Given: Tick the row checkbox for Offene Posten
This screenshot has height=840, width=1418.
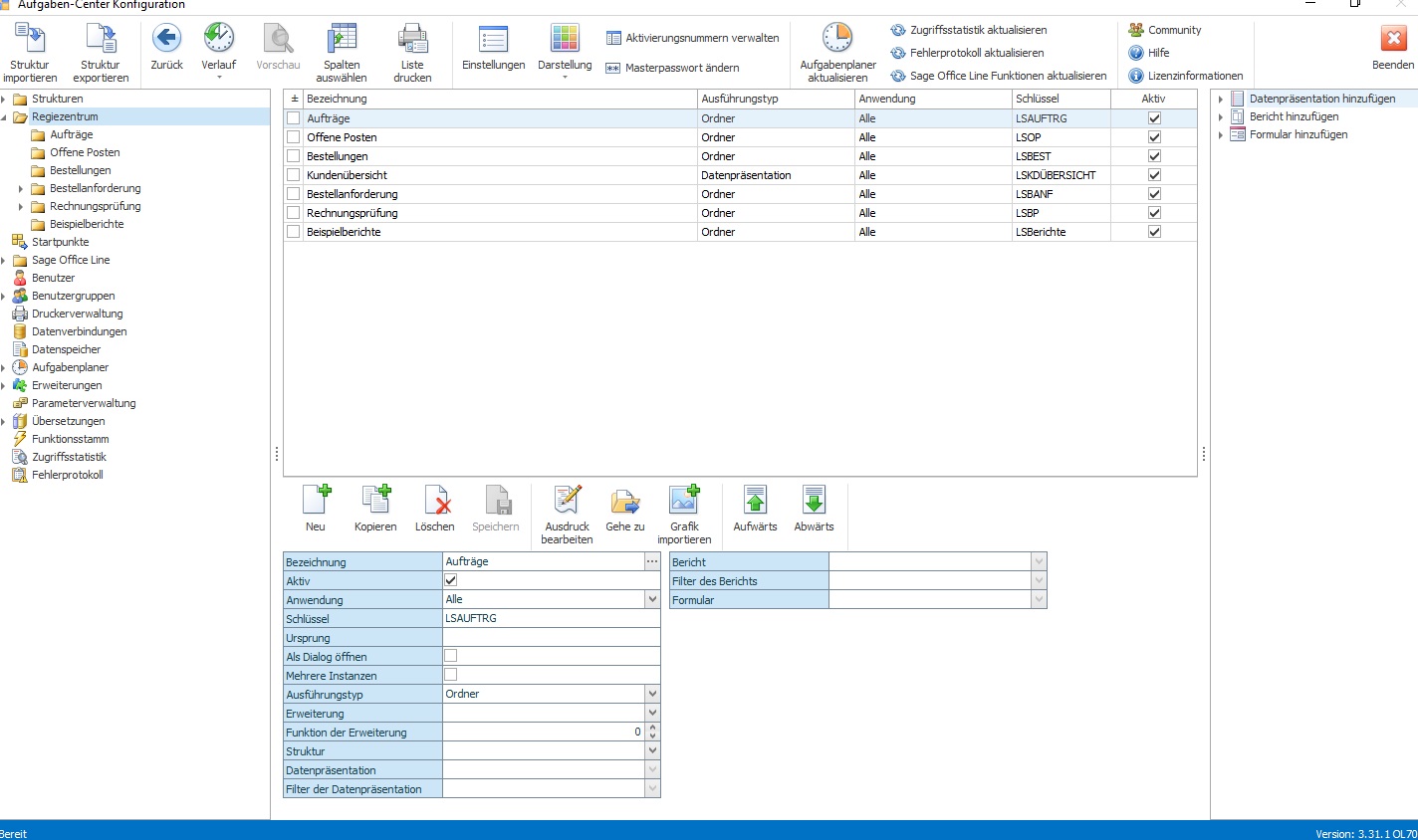Looking at the screenshot, I should (x=293, y=137).
